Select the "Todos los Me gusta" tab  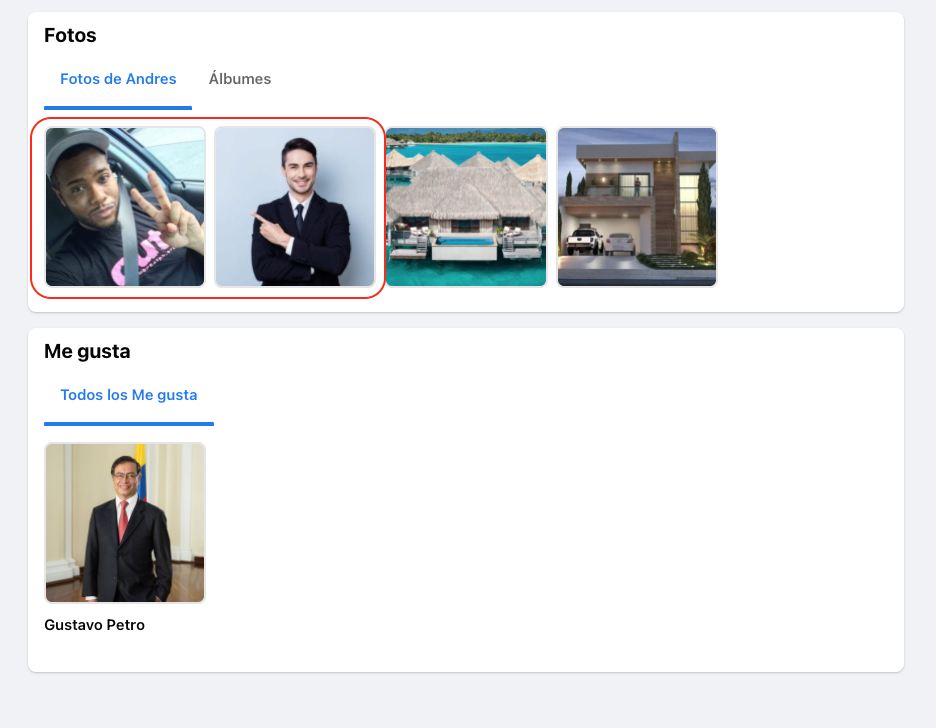129,395
